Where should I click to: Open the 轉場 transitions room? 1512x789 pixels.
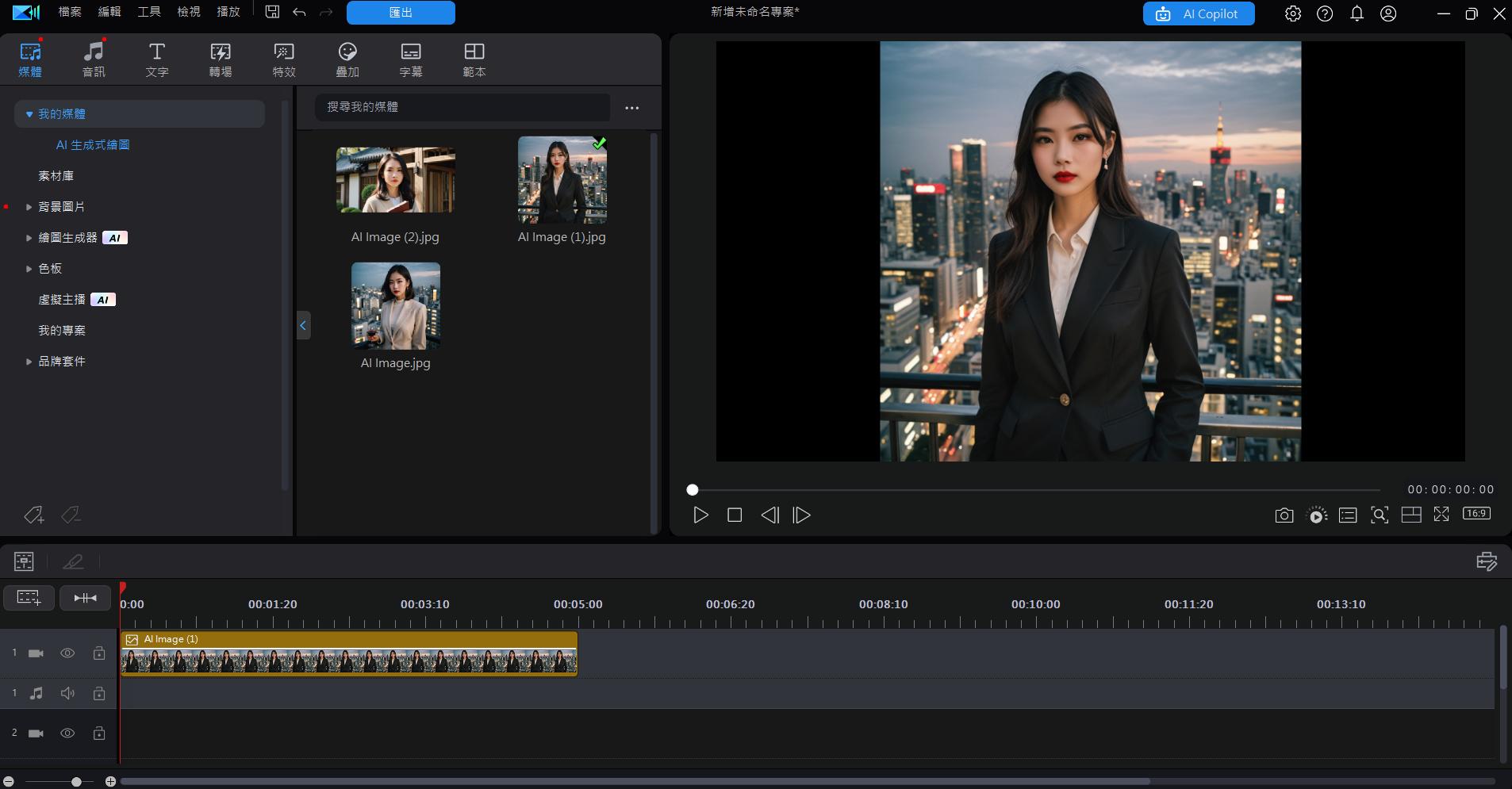point(220,59)
